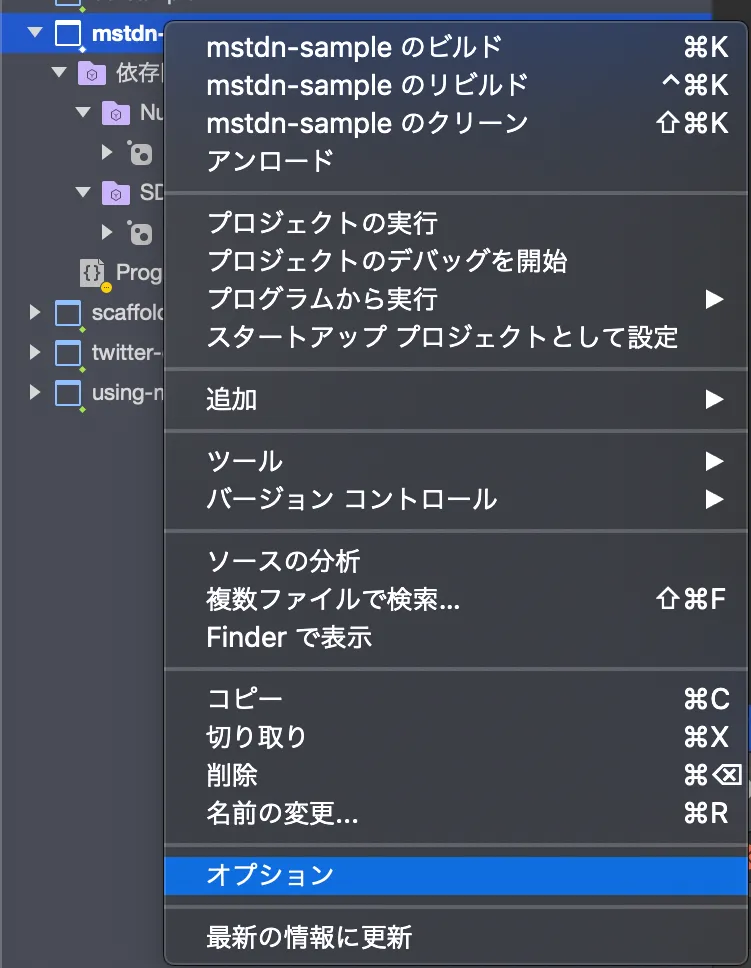Click the twitter project icon

coord(67,353)
